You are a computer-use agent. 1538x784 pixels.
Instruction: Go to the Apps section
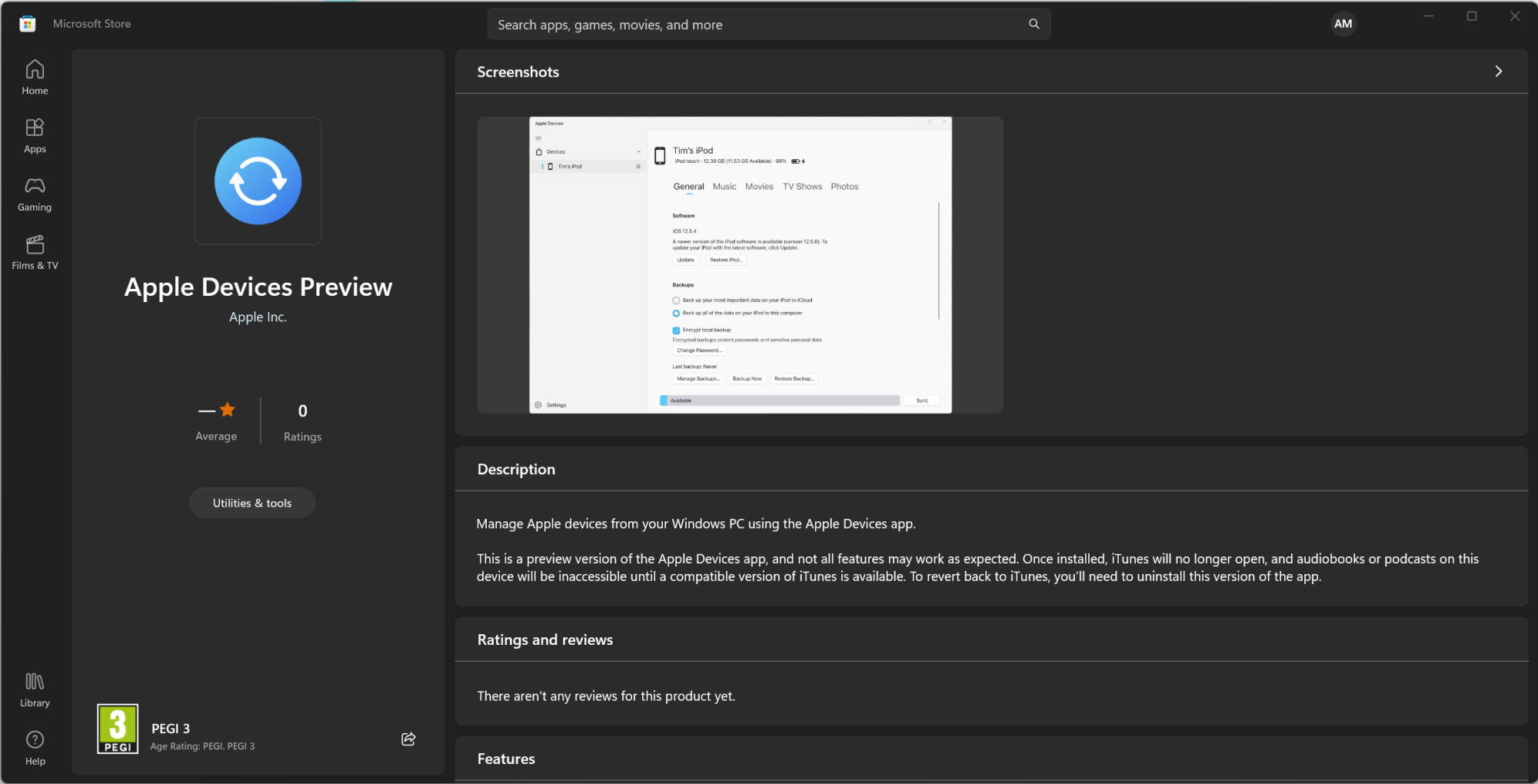pos(35,135)
